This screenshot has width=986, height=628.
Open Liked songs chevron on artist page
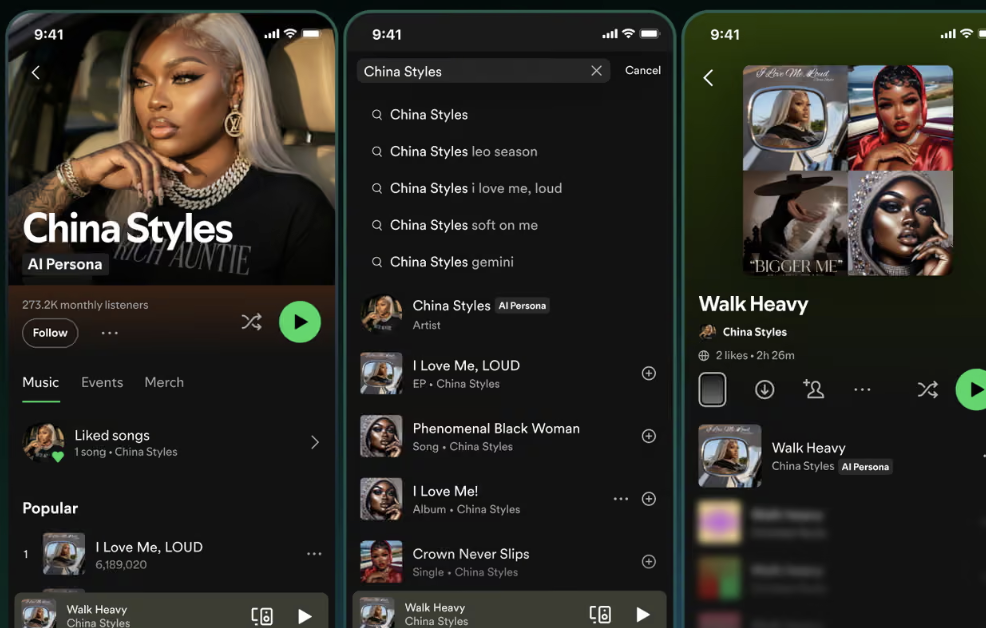click(x=315, y=443)
